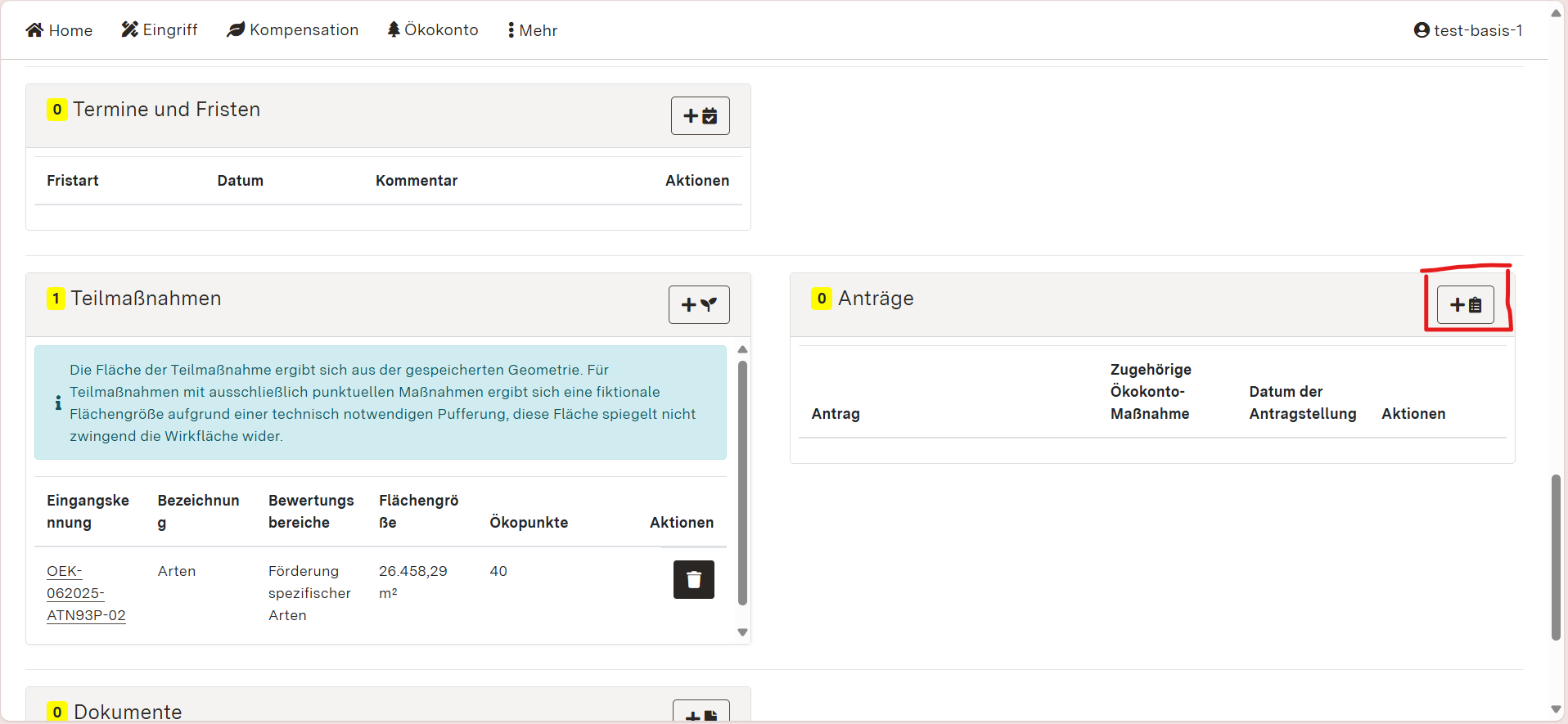Click the page scroll-down arrow at bottom right
The image size is (1568, 724).
(1556, 710)
